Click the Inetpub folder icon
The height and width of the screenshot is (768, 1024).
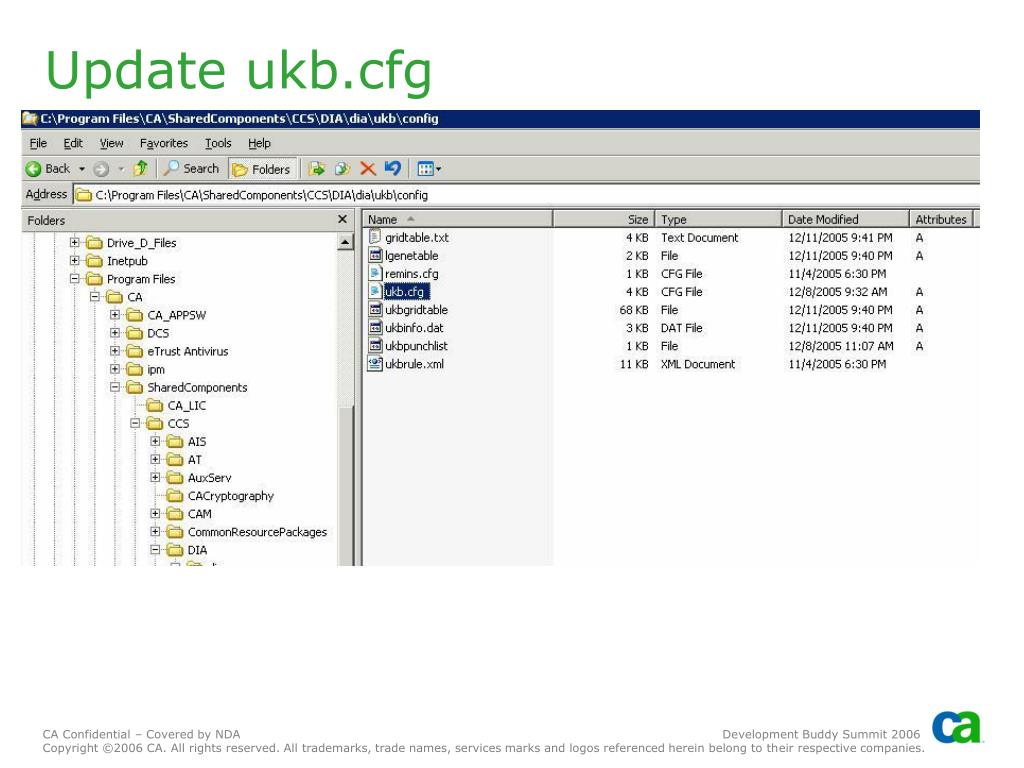94,261
